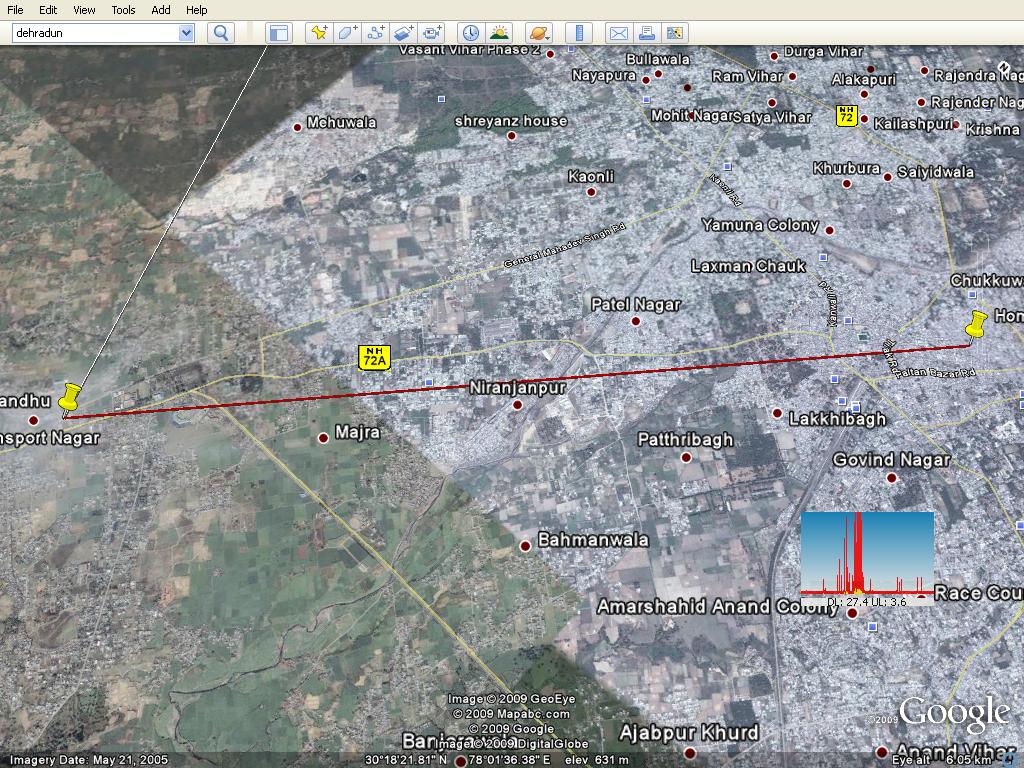Click the elev 631 m status readout

(597, 760)
